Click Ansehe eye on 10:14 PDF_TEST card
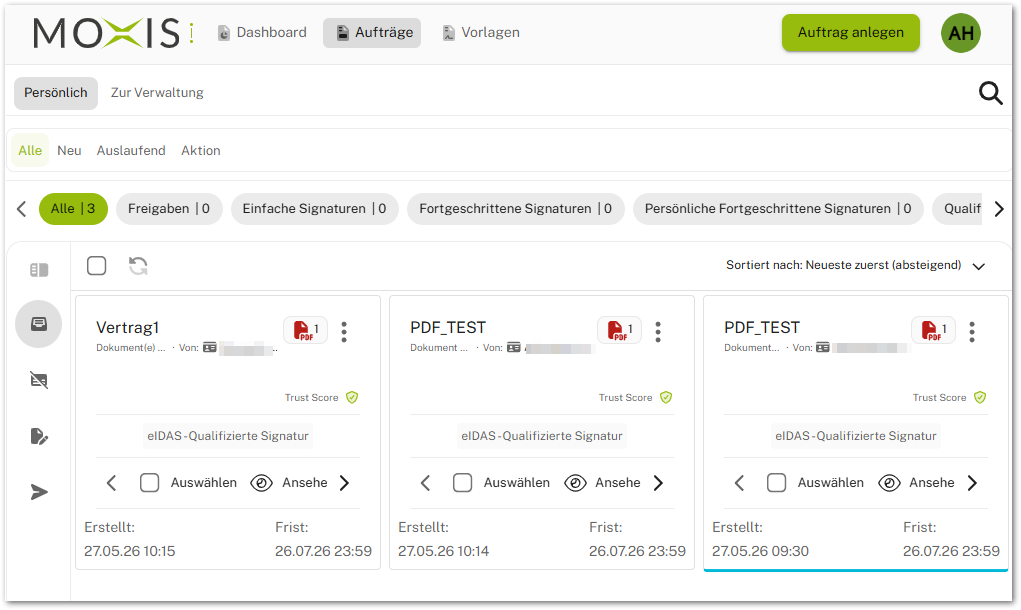This screenshot has width=1021, height=610. 576,483
